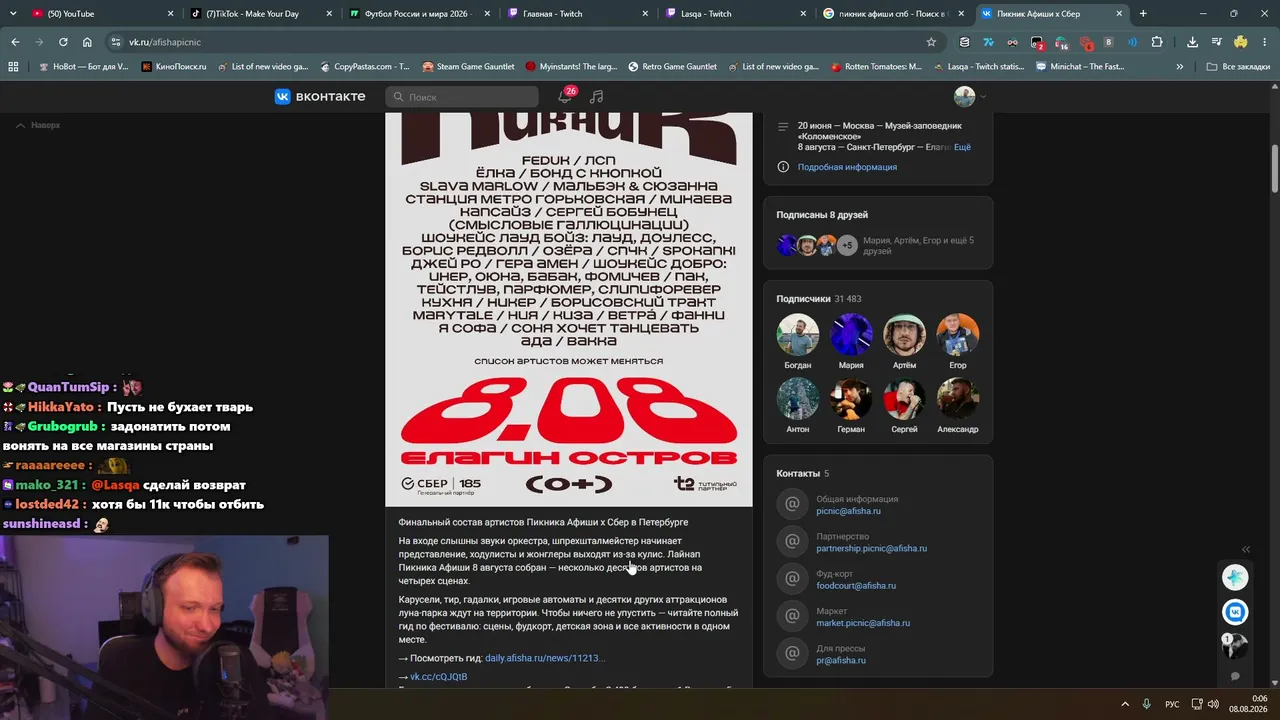Screen dimensions: 1280x720
Task: Click the Наверх back-to-top button
Action: (38, 125)
